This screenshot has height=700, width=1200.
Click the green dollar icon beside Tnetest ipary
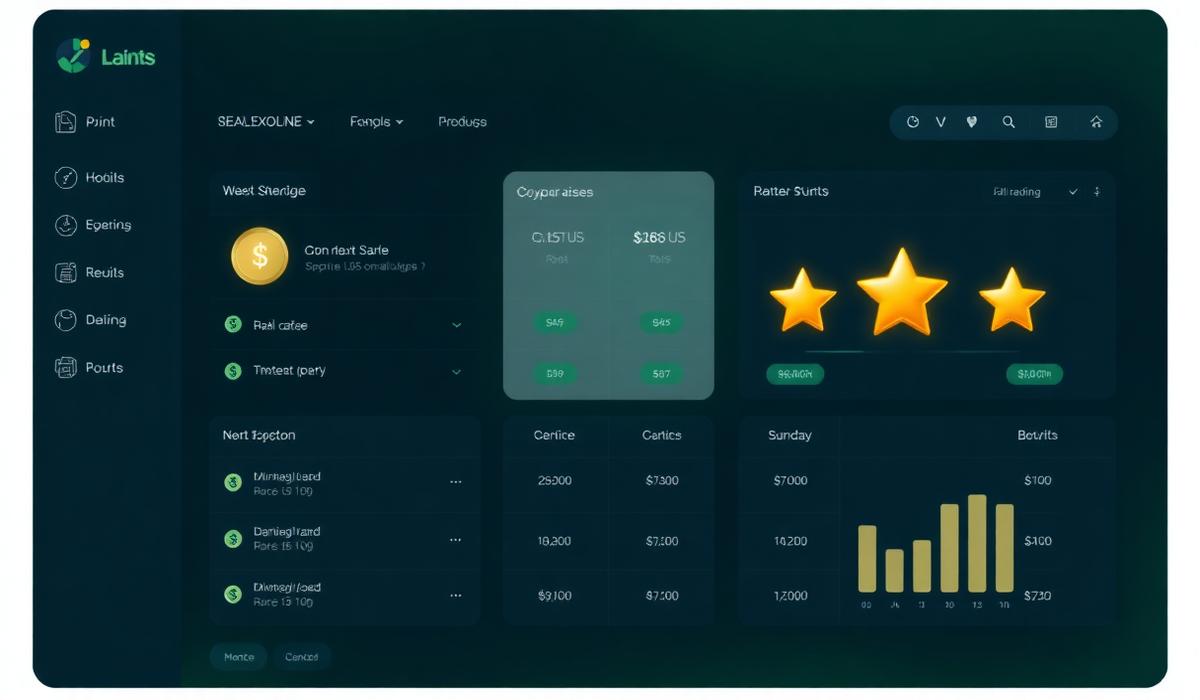[233, 371]
